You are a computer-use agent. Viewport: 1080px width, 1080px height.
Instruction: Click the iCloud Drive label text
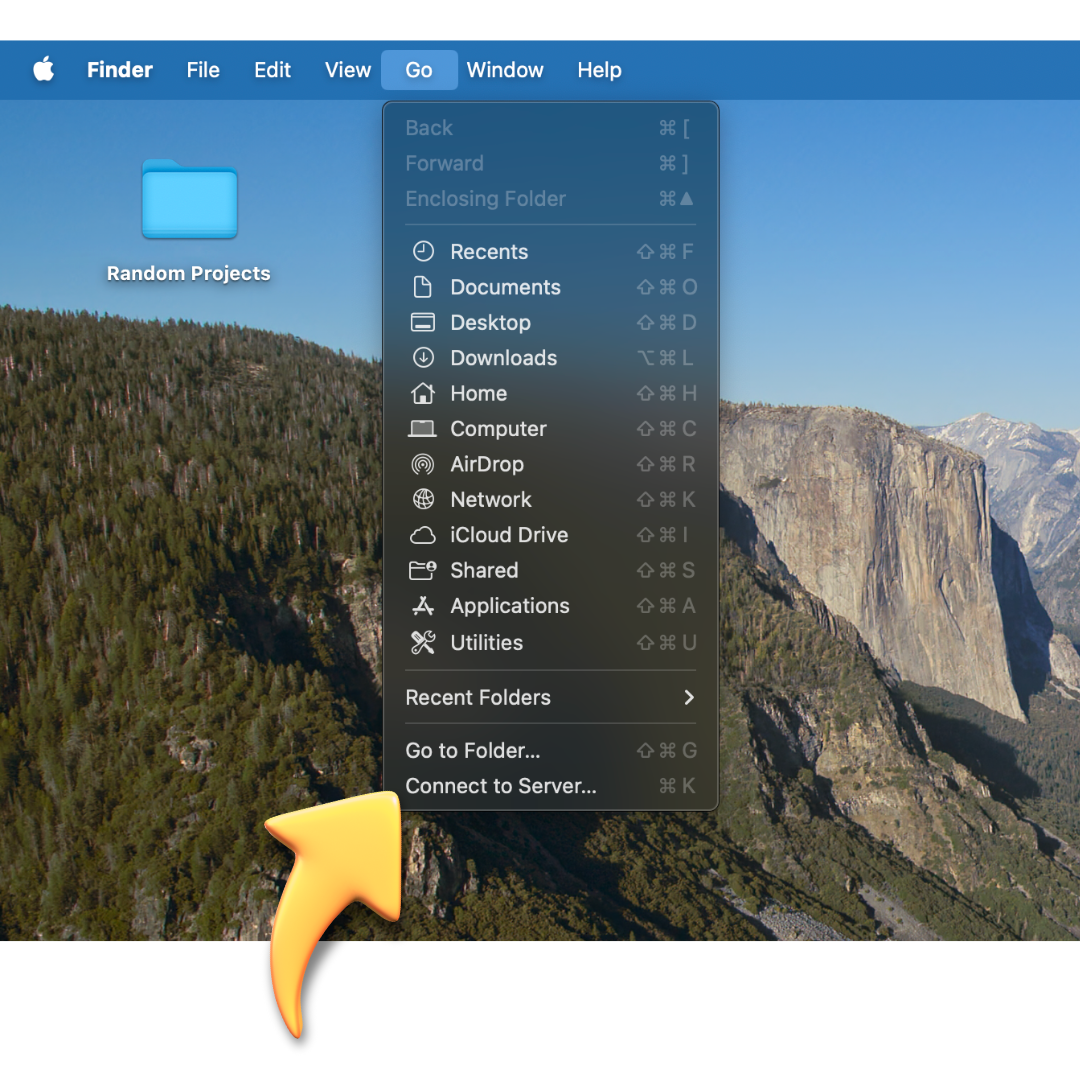tap(509, 535)
